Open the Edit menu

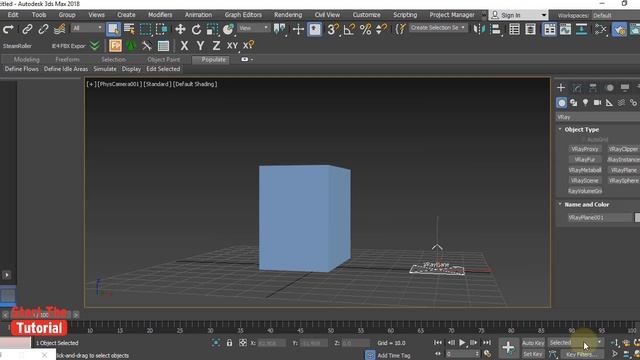click(13, 15)
